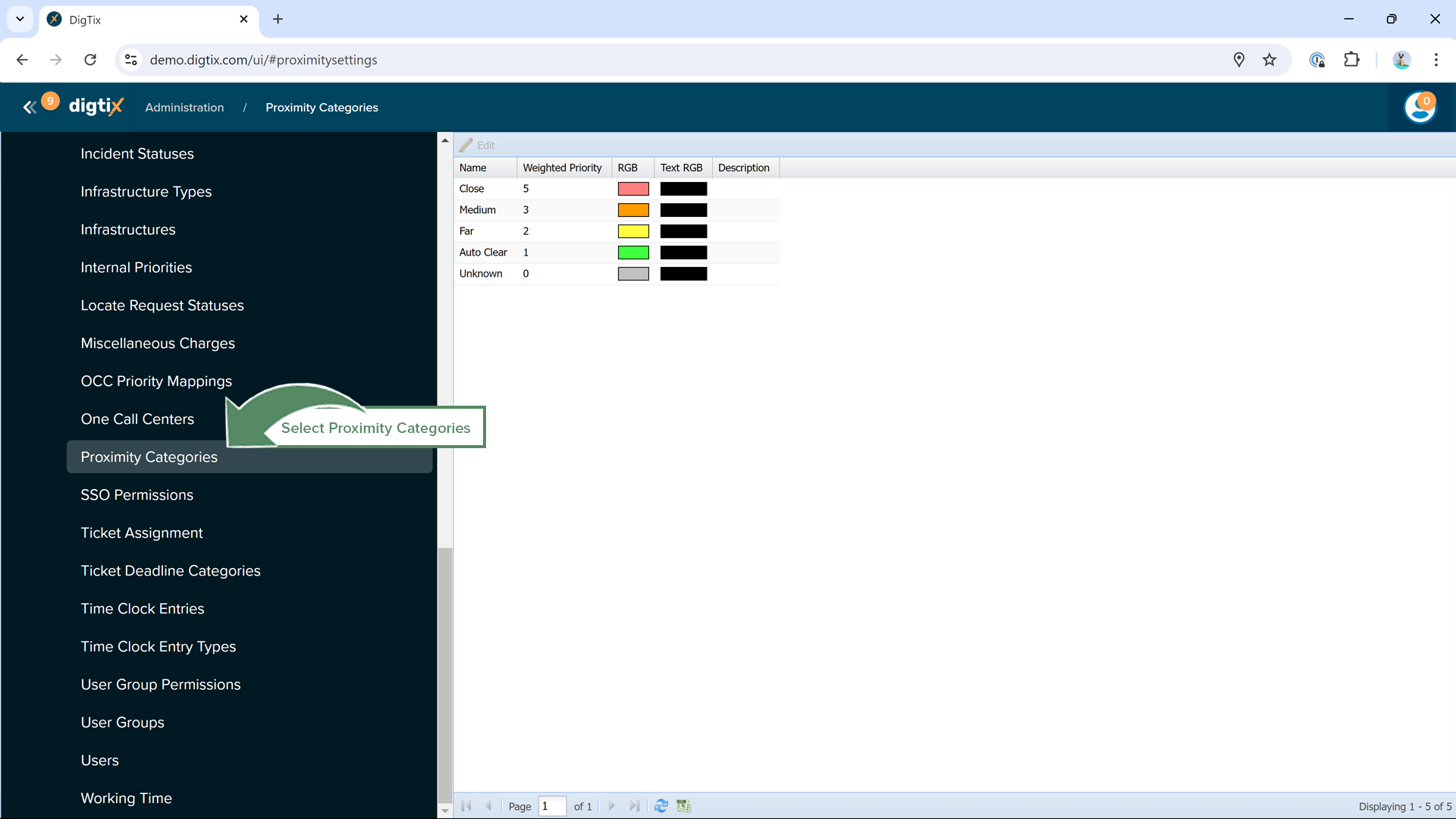1456x819 pixels.
Task: Click the red Close RGB swatch
Action: [x=632, y=189]
